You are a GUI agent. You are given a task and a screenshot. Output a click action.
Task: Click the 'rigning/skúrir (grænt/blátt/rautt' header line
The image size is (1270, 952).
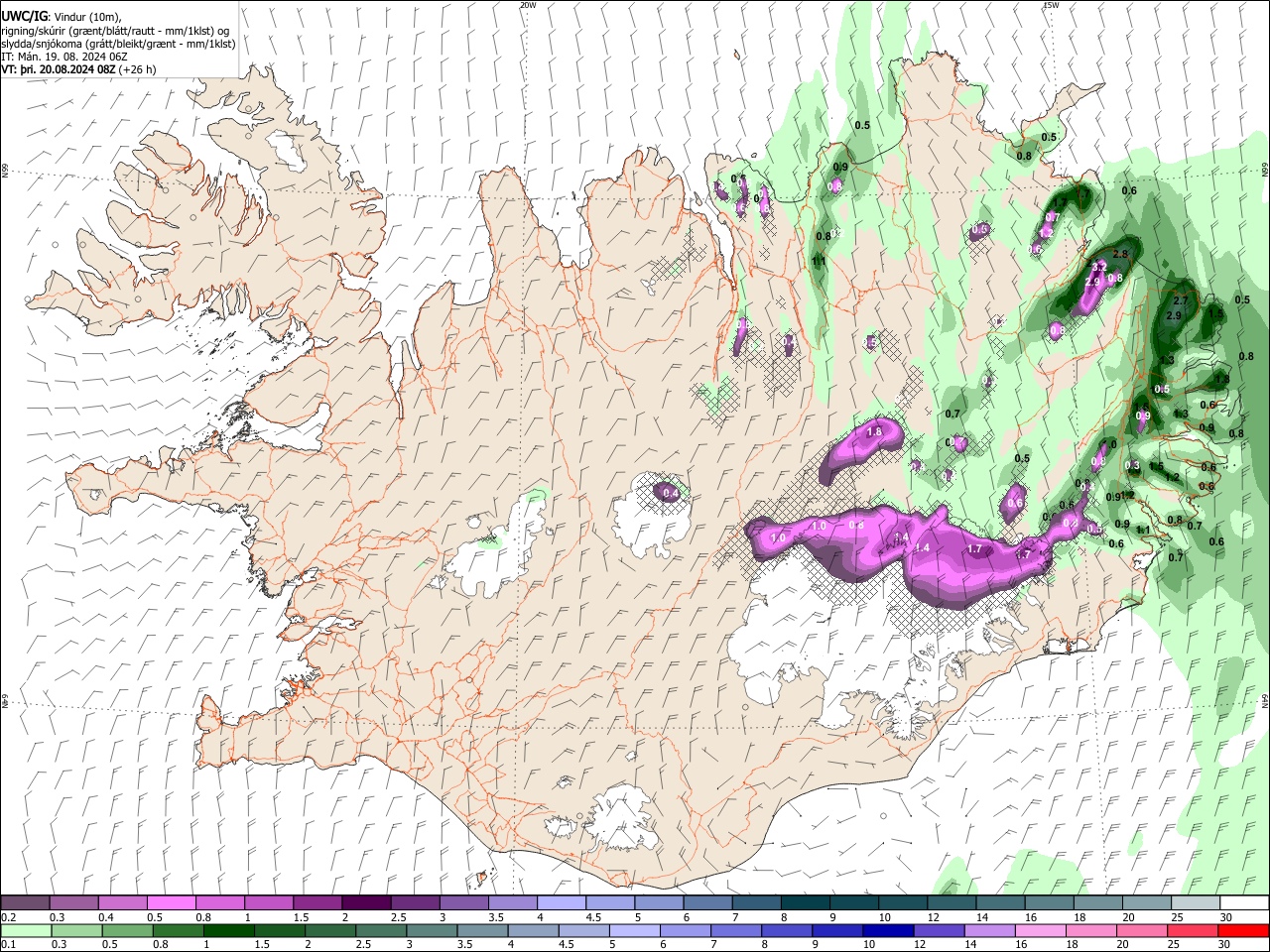(x=115, y=30)
